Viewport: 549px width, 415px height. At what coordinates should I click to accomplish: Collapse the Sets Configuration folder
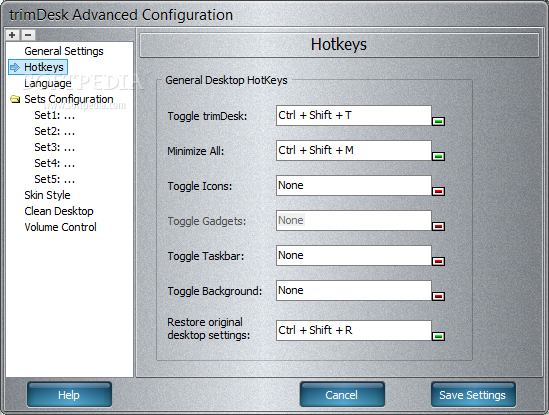[x=15, y=99]
